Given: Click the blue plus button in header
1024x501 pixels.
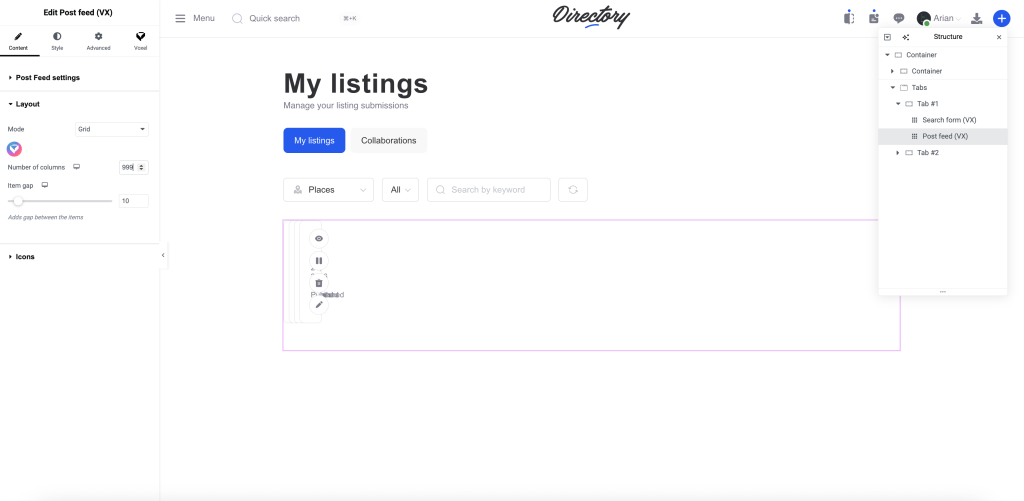Looking at the screenshot, I should (x=1001, y=18).
